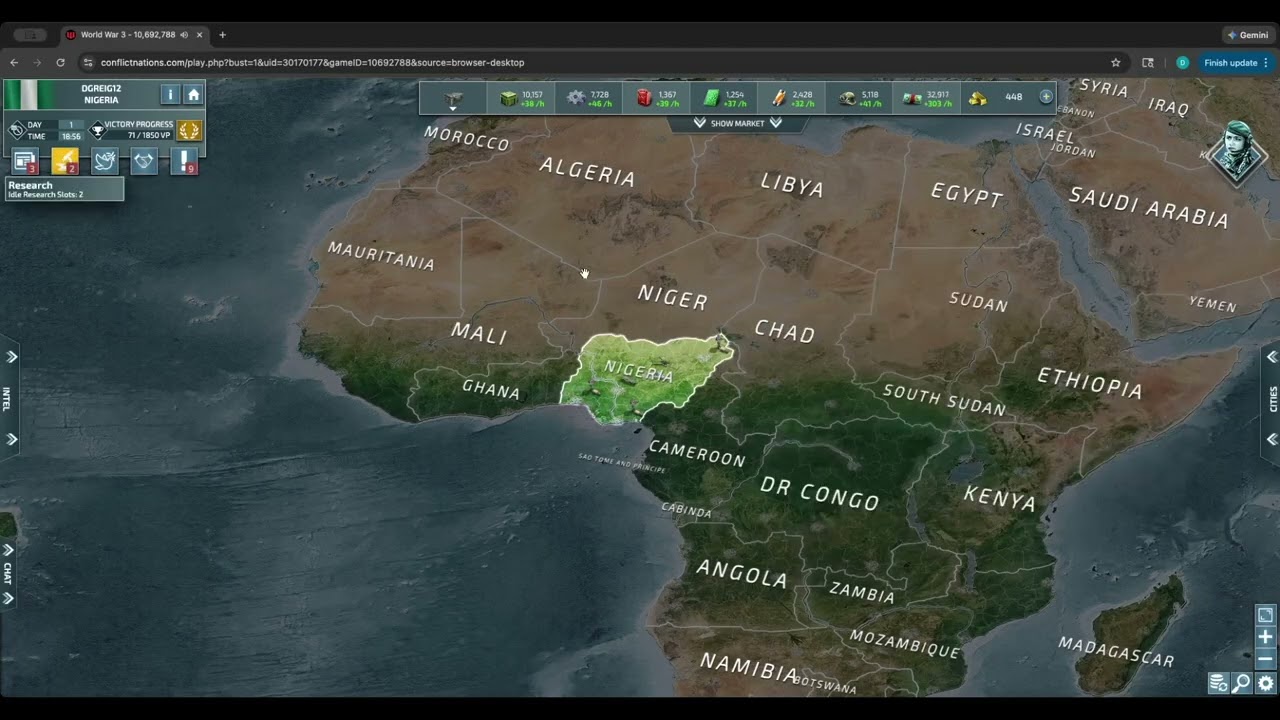The width and height of the screenshot is (1280, 720).
Task: Open the alerts exclamation icon with badge 9
Action: tap(184, 161)
